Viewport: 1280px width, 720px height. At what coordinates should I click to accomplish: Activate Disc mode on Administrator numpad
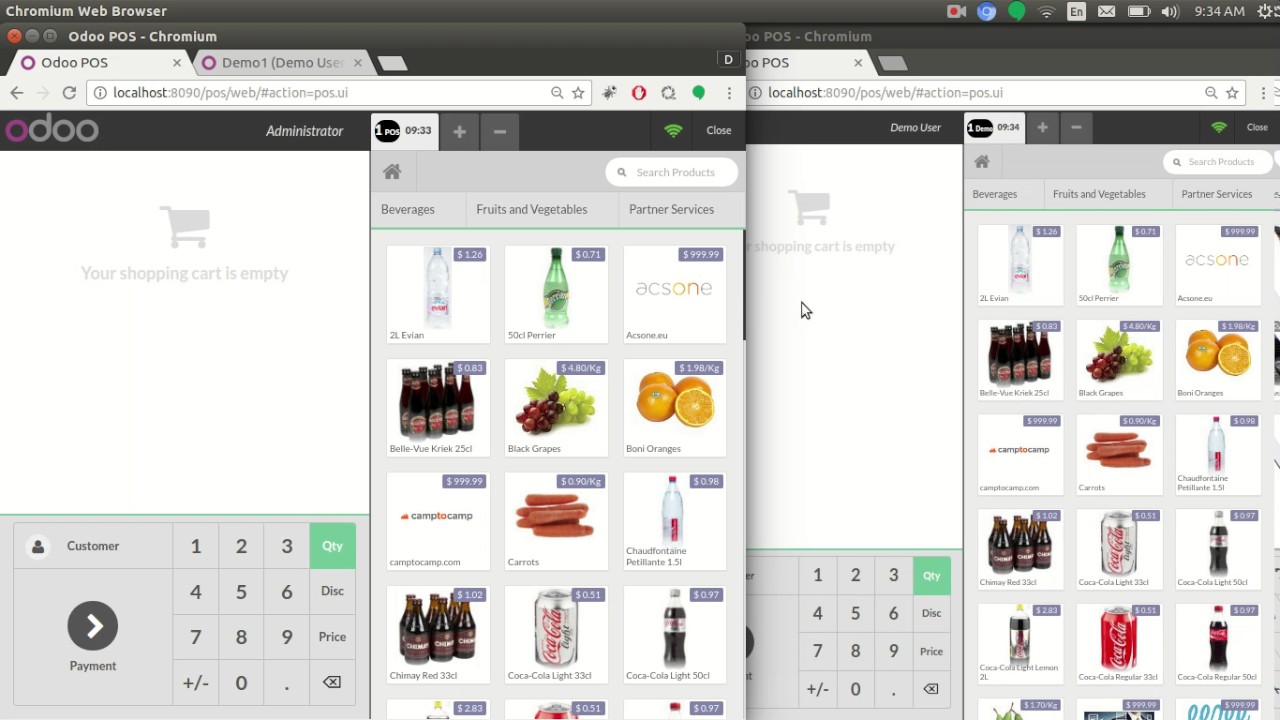pos(332,591)
